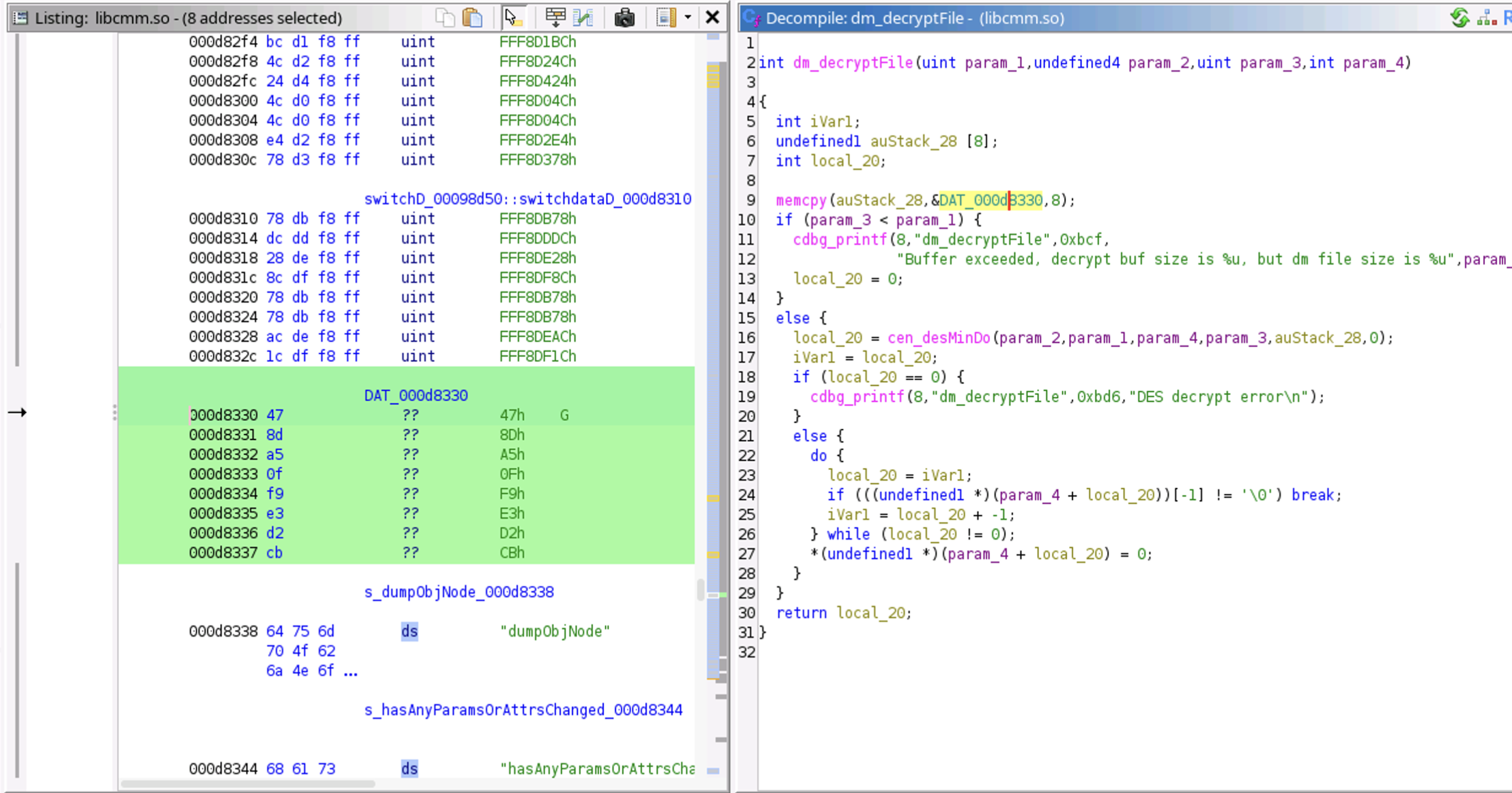Click the listing horizontal scrollbar
This screenshot has height=793, width=1512.
tap(248, 784)
